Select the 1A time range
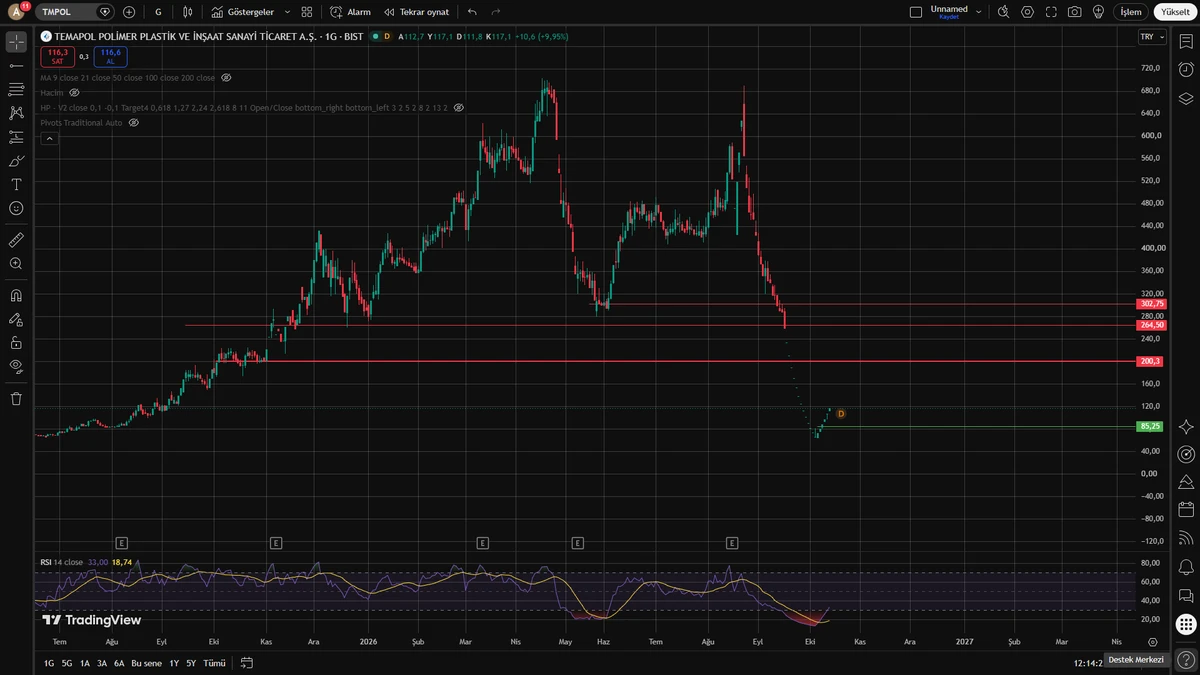 click(x=85, y=663)
